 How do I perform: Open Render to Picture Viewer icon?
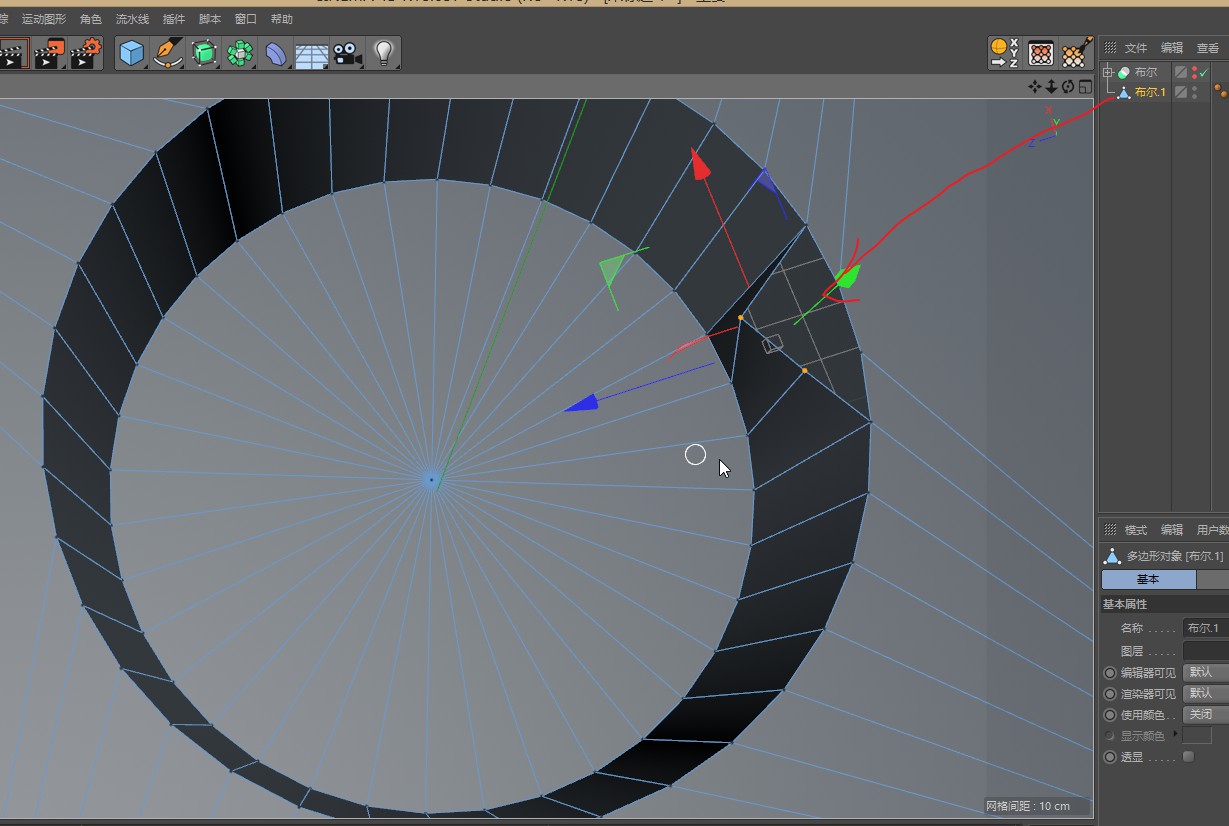coord(49,53)
